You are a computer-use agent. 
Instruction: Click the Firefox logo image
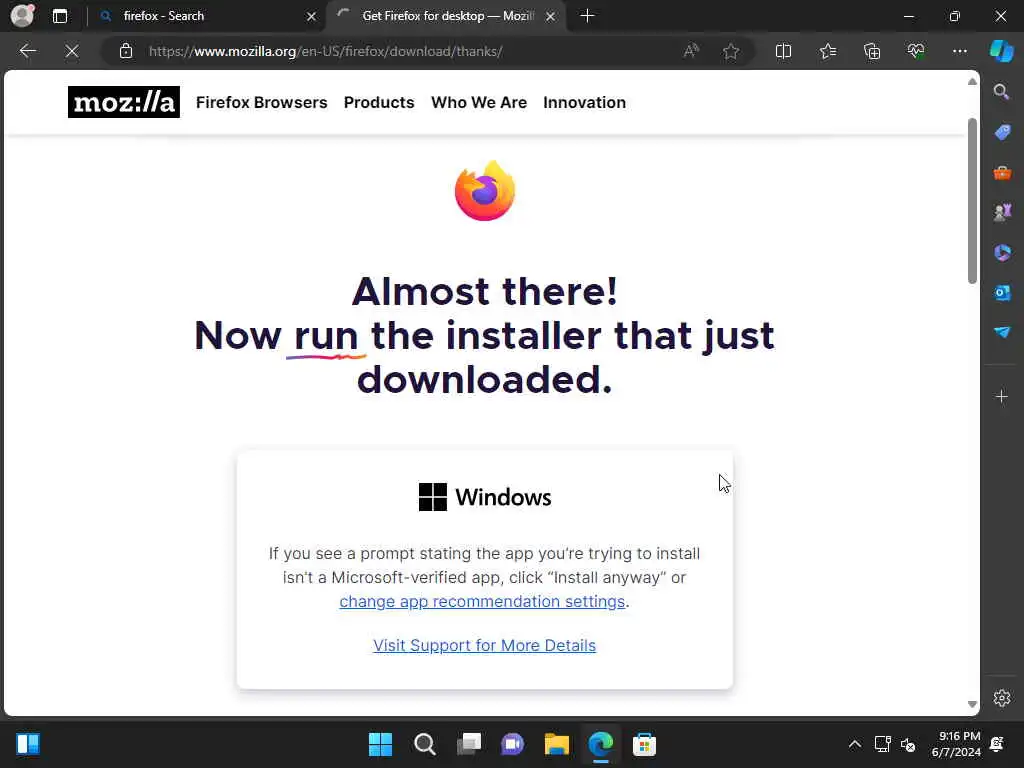coord(485,191)
